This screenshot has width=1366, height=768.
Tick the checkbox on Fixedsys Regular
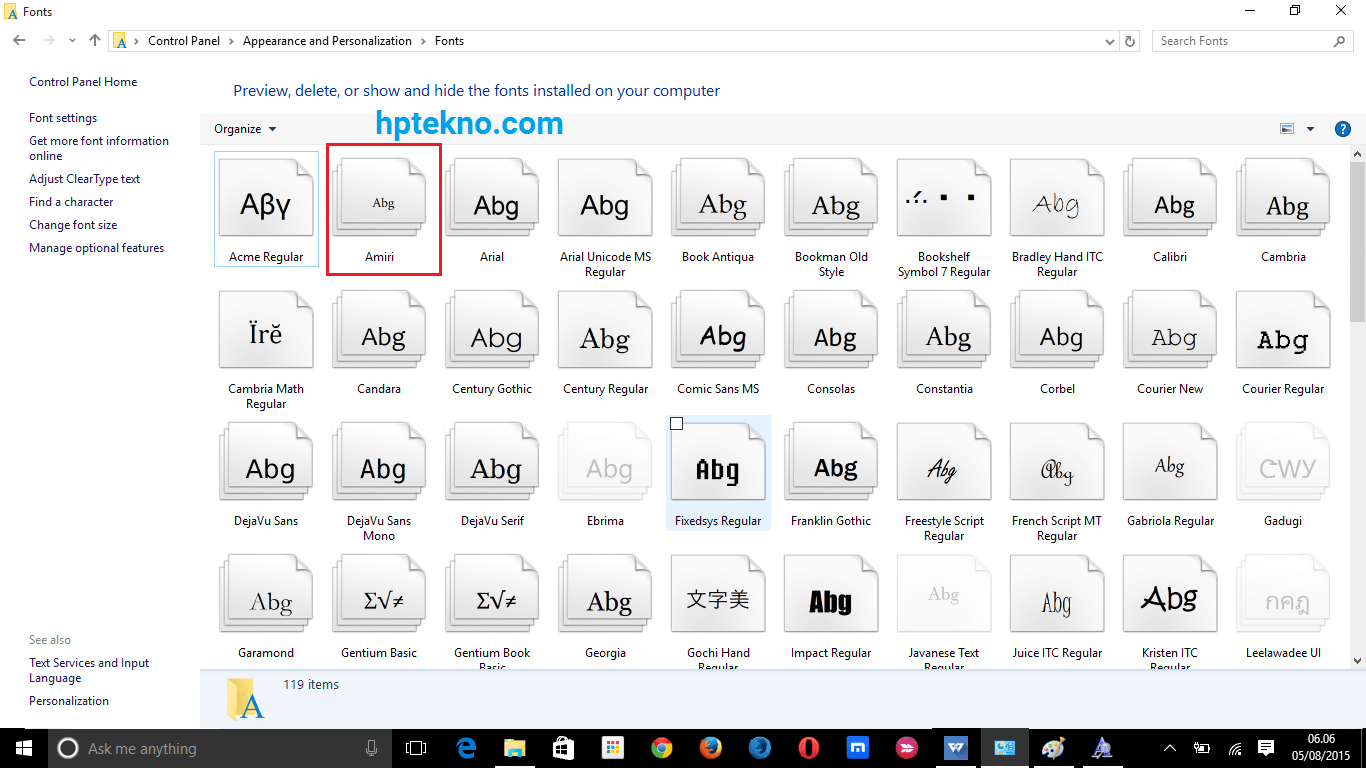(676, 424)
